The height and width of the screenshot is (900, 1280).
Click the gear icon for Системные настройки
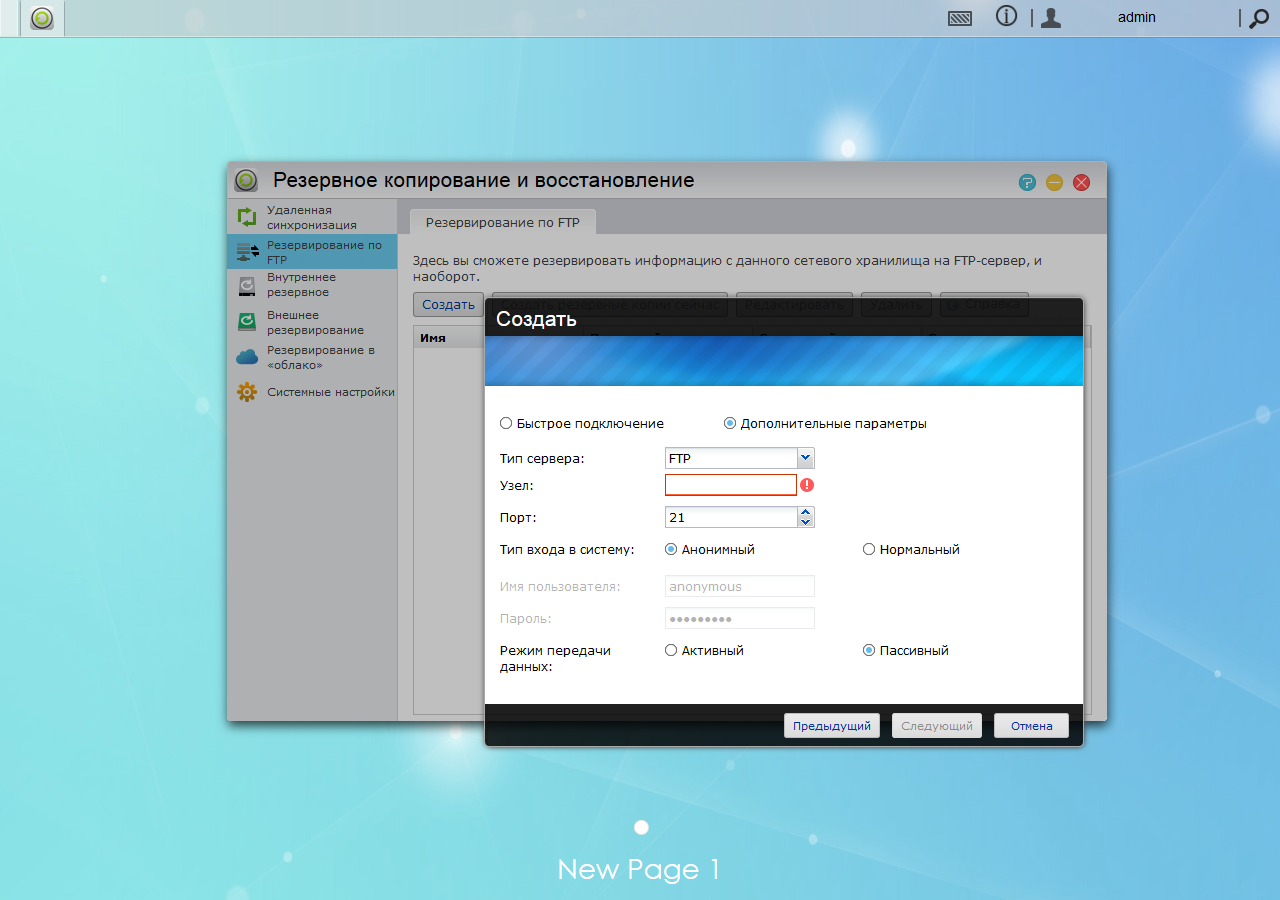point(247,392)
